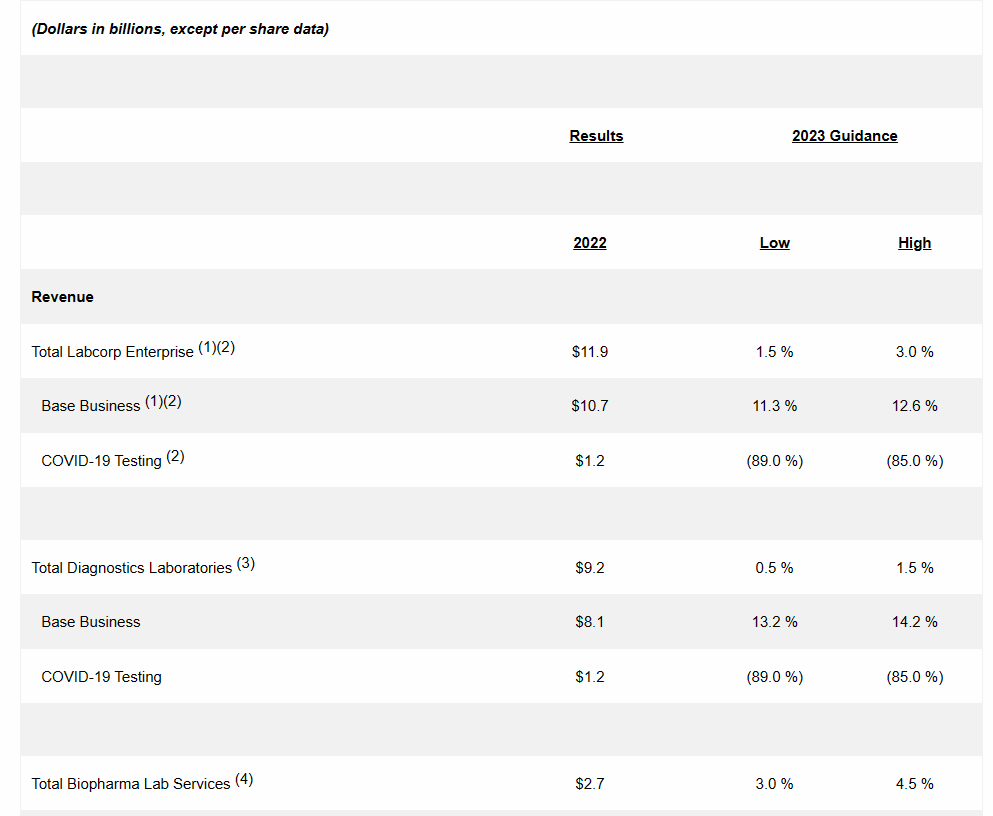Click the "Total Biopharma Lab Services" row label

(x=131, y=784)
